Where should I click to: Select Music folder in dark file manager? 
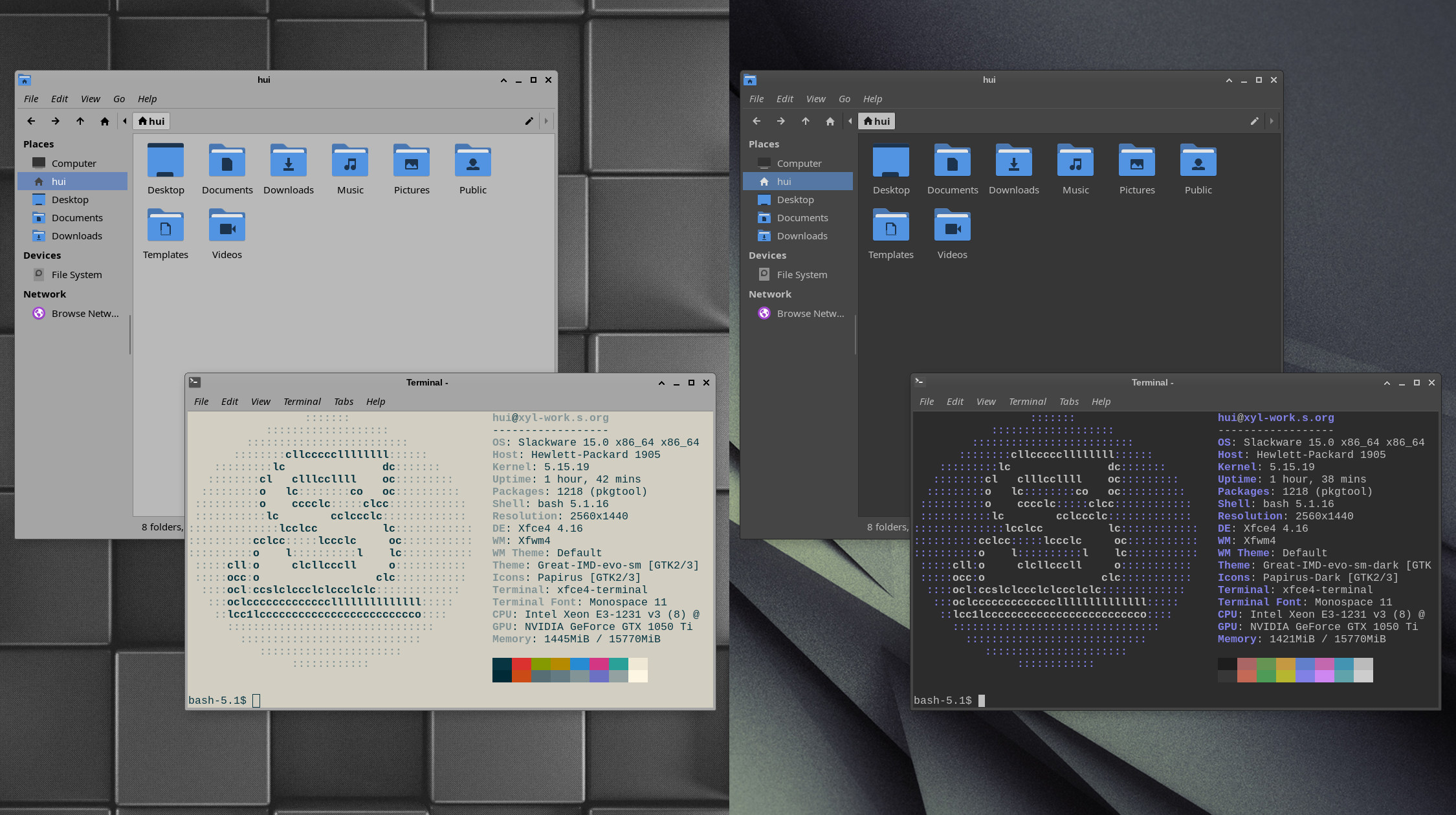pos(1075,169)
